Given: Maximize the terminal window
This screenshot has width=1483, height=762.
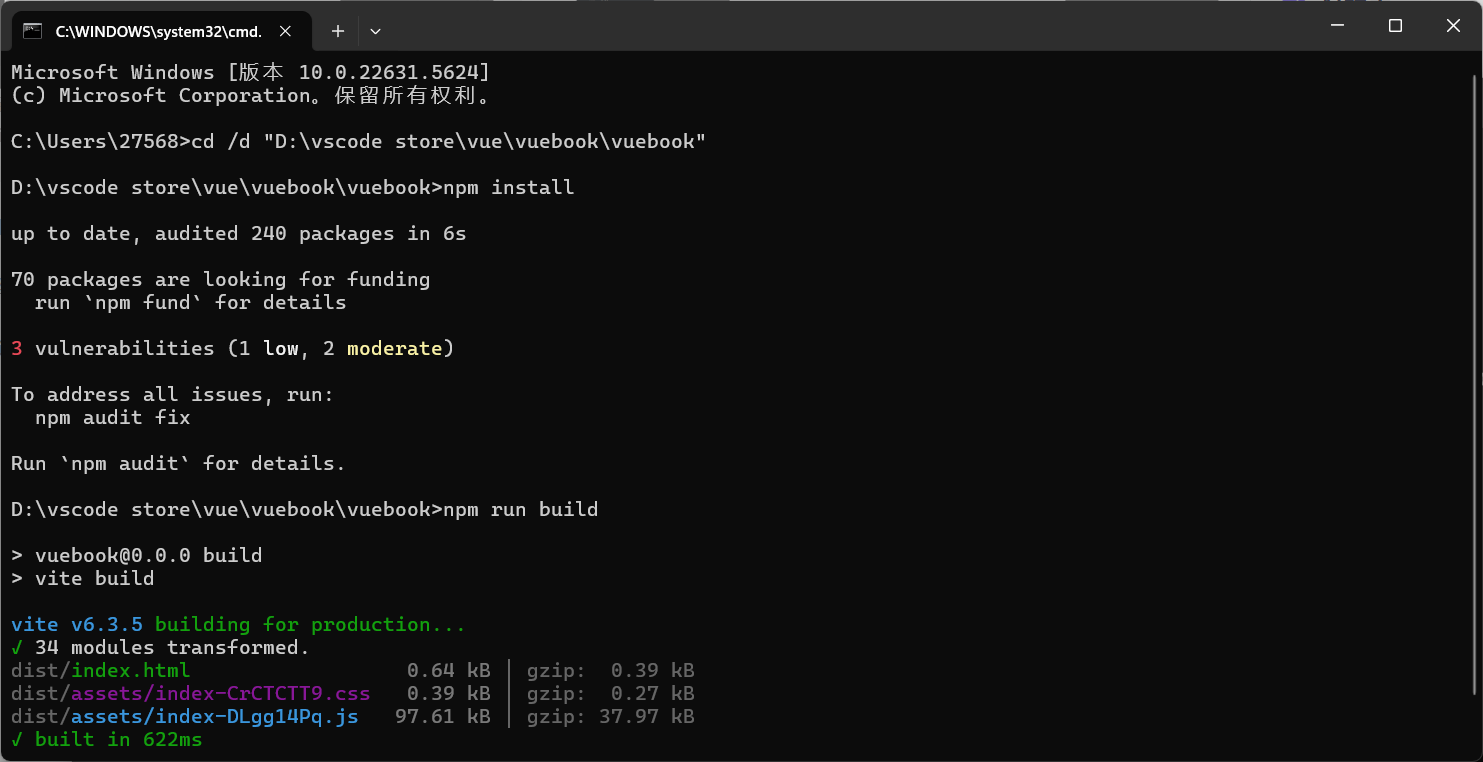Looking at the screenshot, I should point(1395,26).
